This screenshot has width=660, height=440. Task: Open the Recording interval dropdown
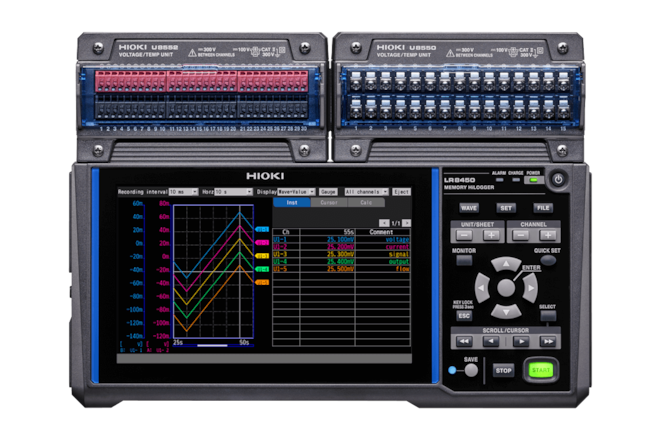pos(183,190)
